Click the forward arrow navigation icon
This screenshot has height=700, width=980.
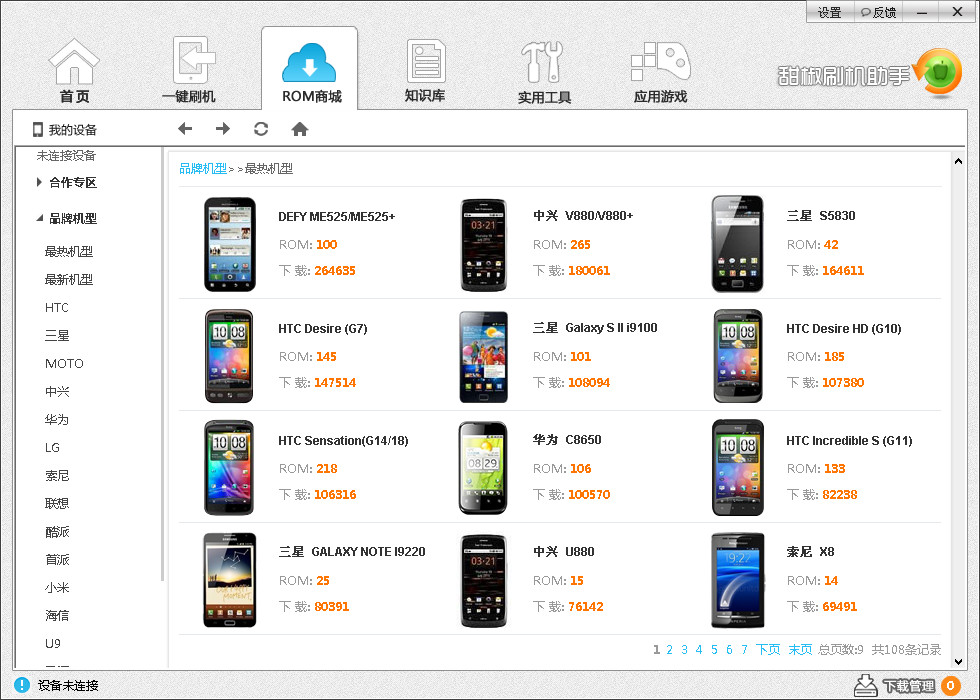[x=222, y=129]
